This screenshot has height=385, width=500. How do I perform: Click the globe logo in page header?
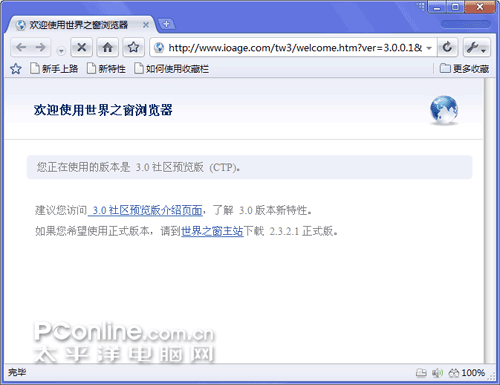click(444, 110)
